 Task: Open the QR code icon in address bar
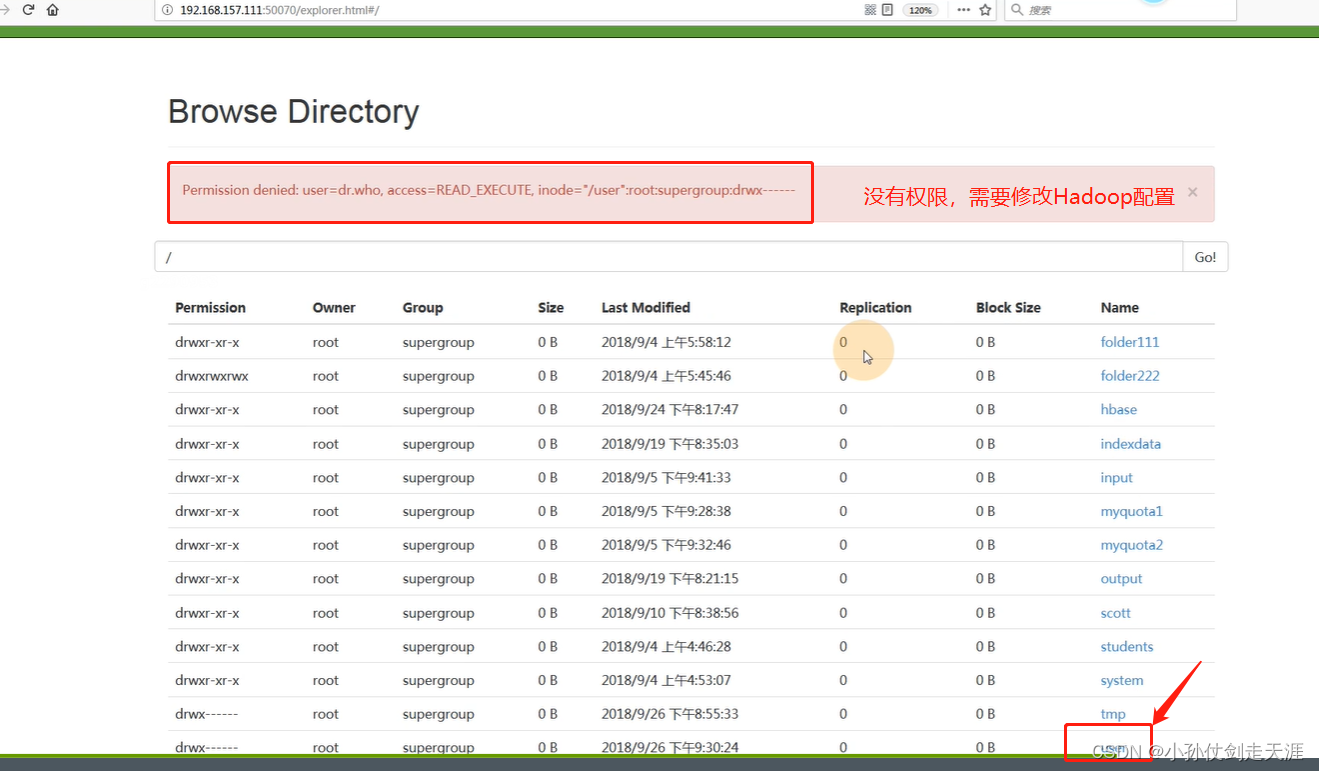pos(869,10)
